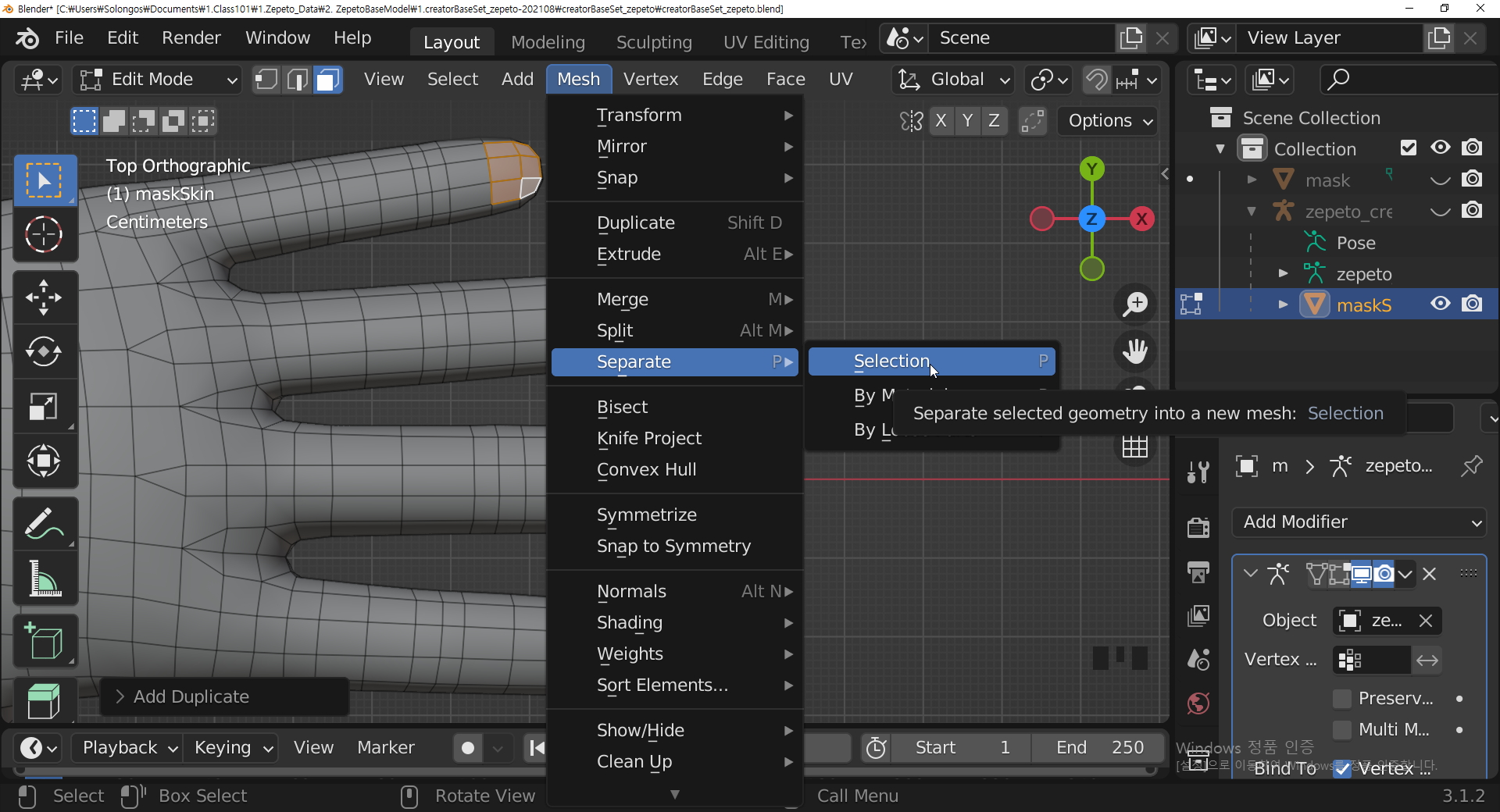
Task: Switch to UV Editing workspace tab
Action: [766, 42]
